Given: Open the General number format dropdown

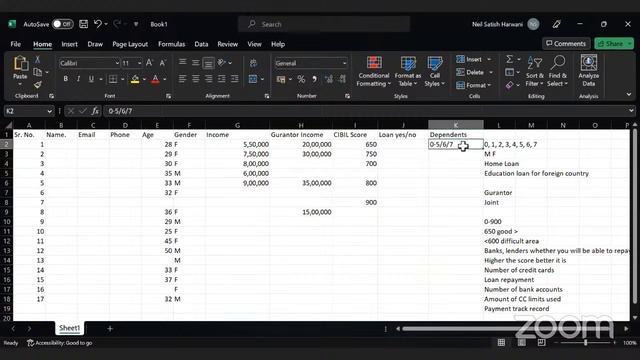Looking at the screenshot, I should tap(344, 63).
